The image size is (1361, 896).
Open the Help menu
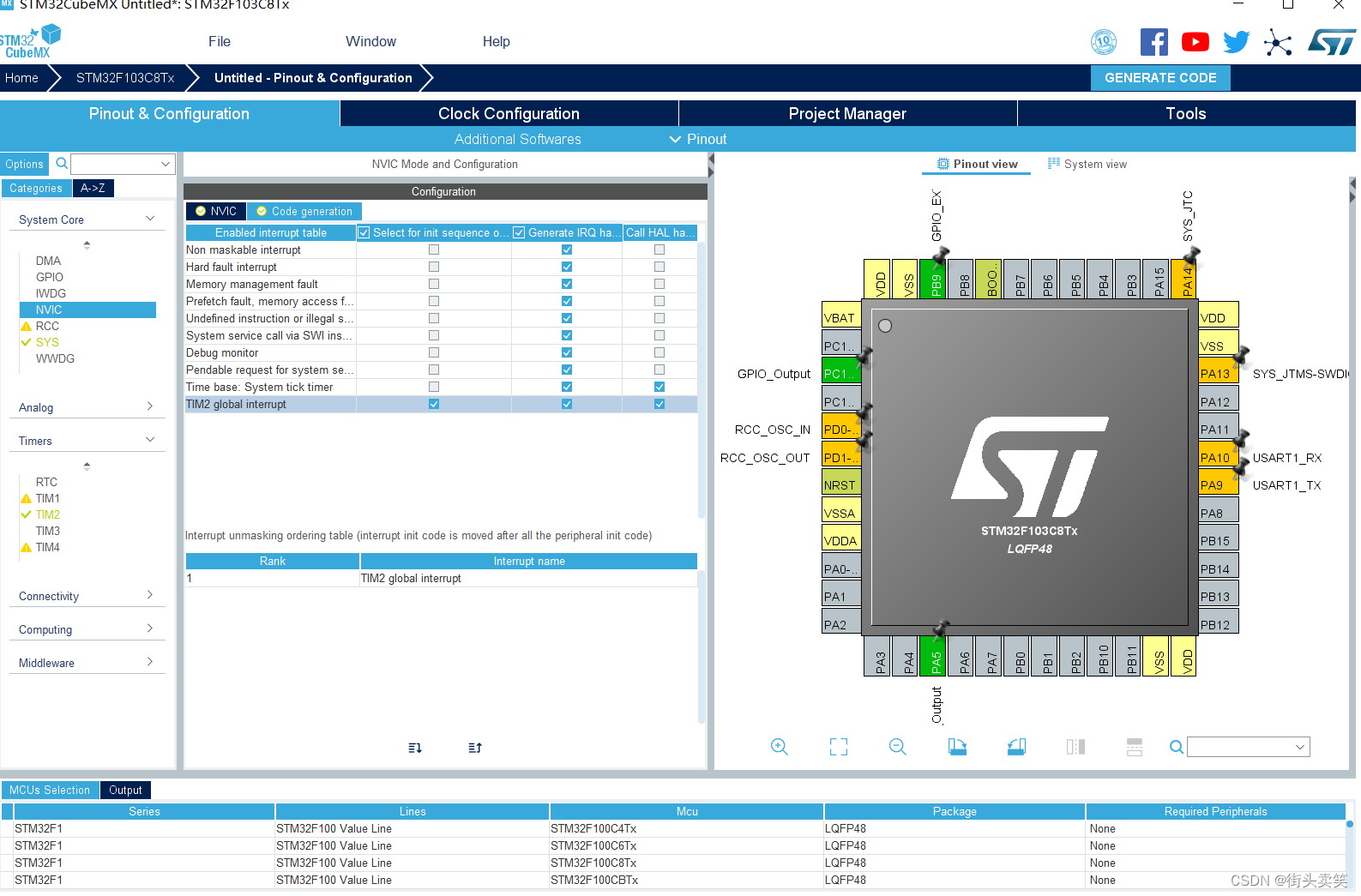(x=496, y=41)
